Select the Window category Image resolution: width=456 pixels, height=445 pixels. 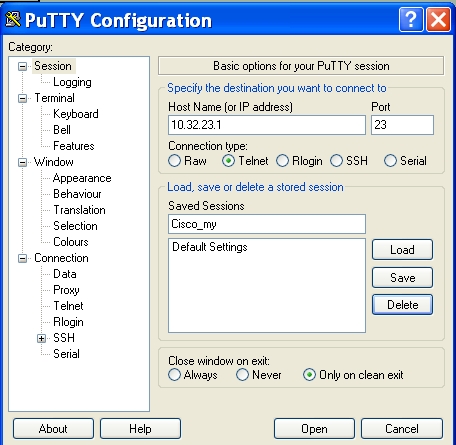[x=54, y=162]
